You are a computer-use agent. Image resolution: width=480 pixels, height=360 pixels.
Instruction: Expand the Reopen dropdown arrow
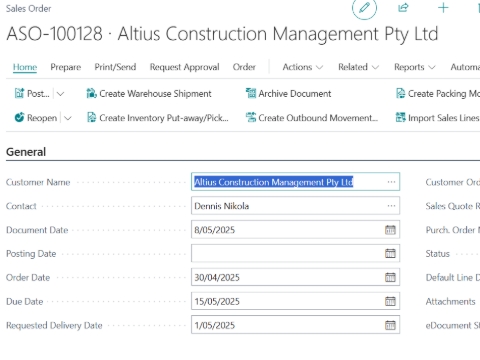tap(68, 118)
